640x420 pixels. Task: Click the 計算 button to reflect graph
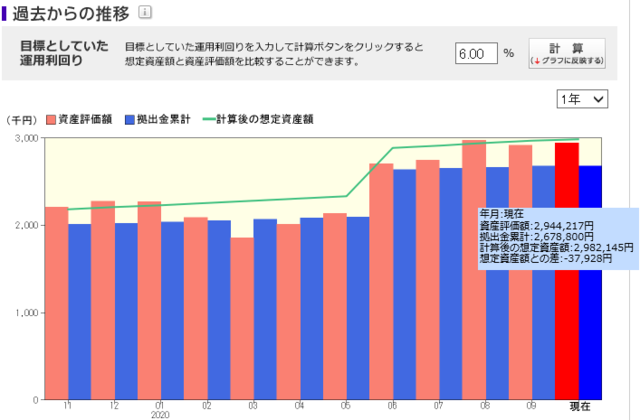tap(567, 53)
